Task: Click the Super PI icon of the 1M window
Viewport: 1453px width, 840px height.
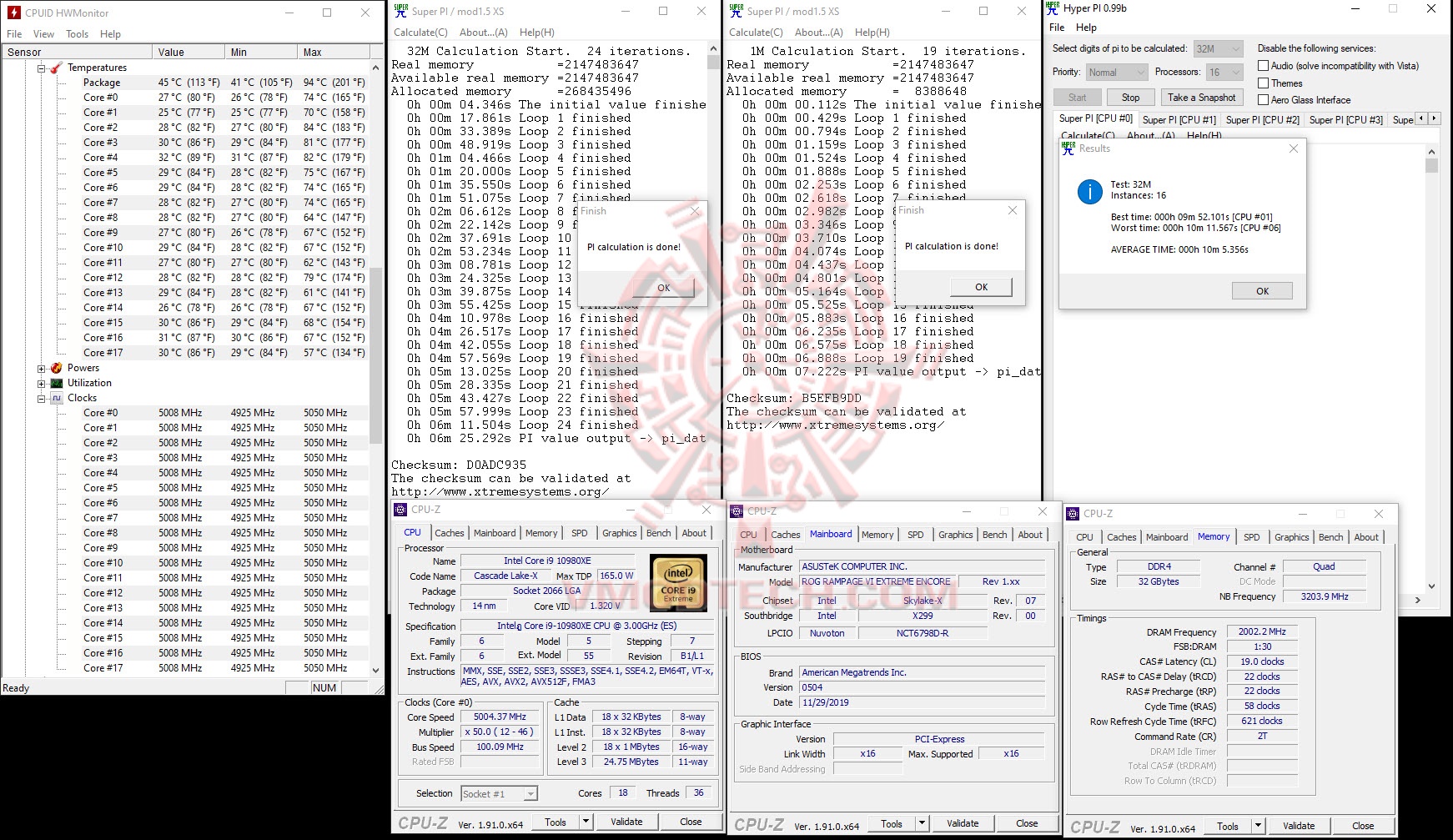Action: 736,11
